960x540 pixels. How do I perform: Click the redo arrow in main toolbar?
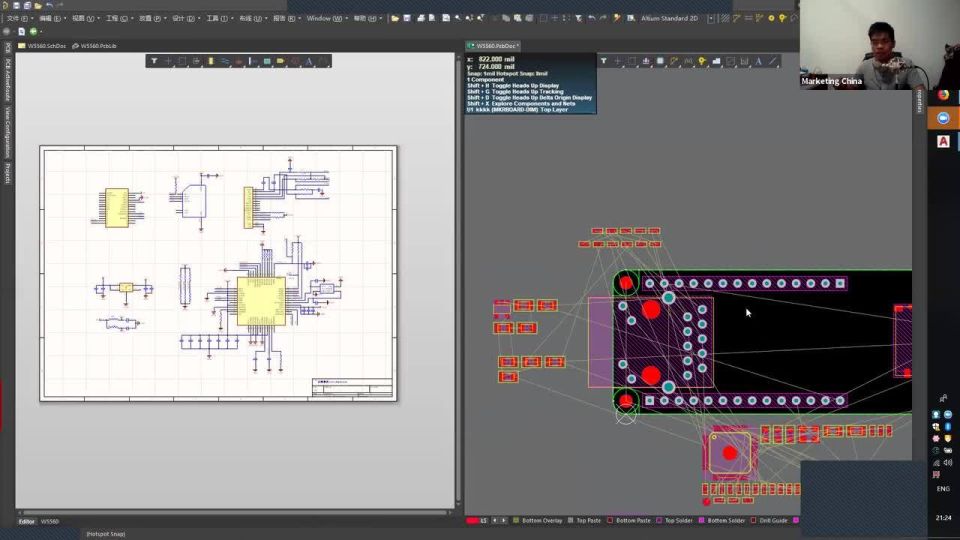(603, 18)
